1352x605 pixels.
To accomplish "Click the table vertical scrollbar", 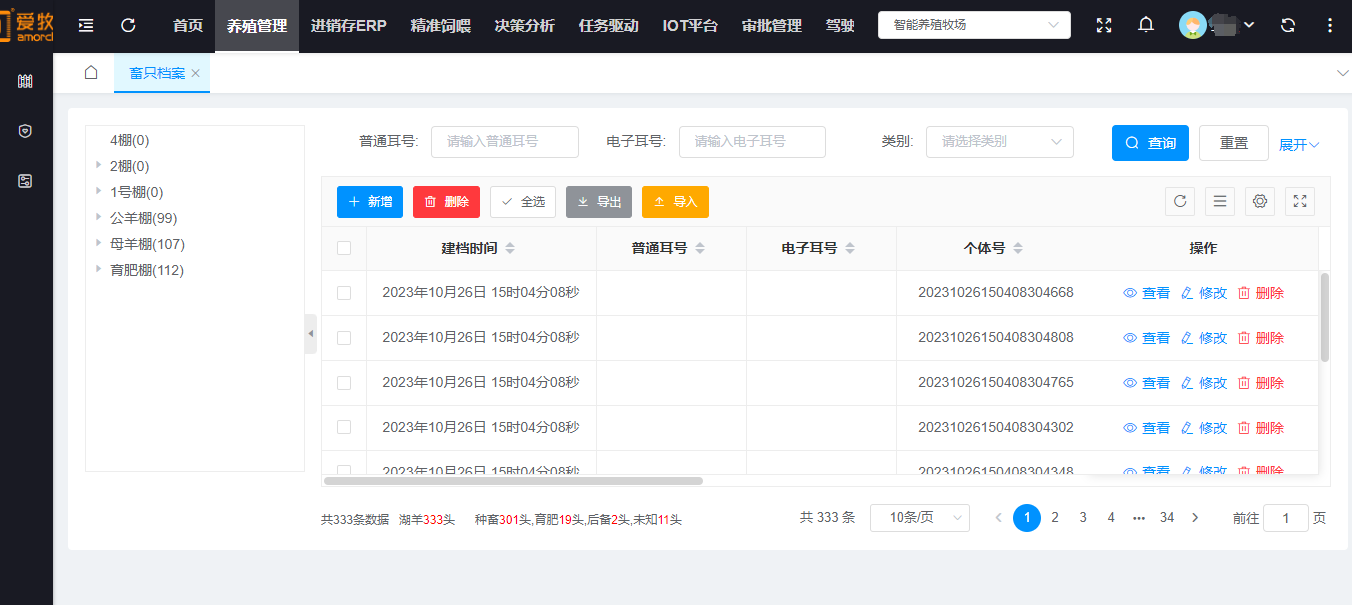I will click(x=1325, y=316).
